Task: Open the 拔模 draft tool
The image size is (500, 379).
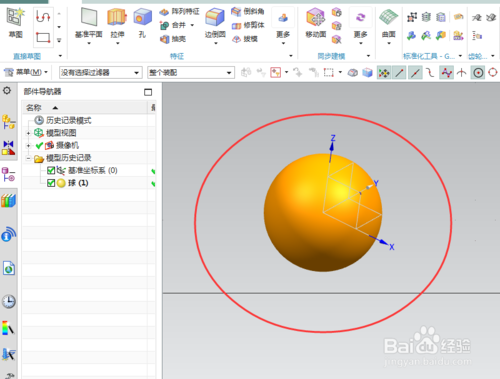Action: (245, 39)
